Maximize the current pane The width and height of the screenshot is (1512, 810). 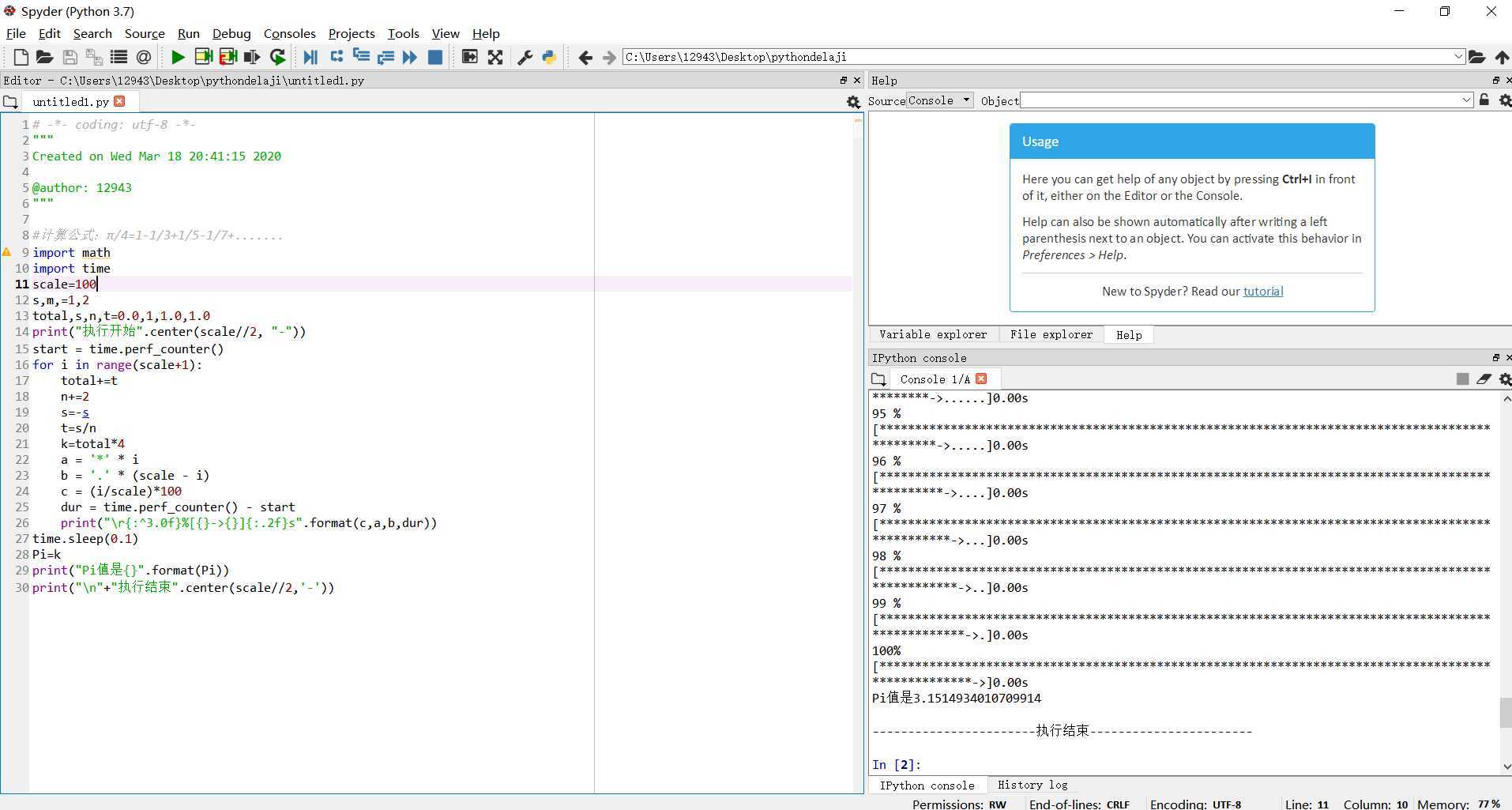(469, 57)
